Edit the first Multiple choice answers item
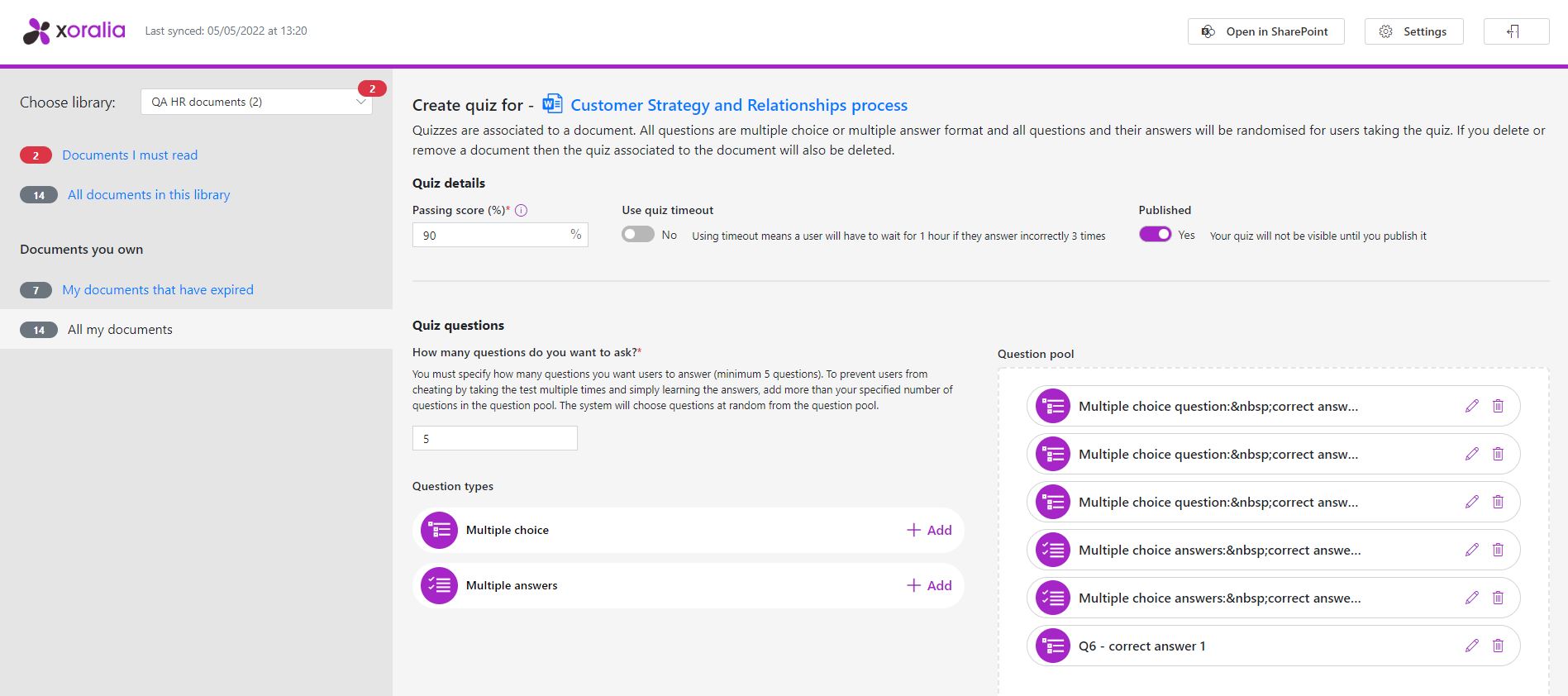 pyautogui.click(x=1472, y=550)
